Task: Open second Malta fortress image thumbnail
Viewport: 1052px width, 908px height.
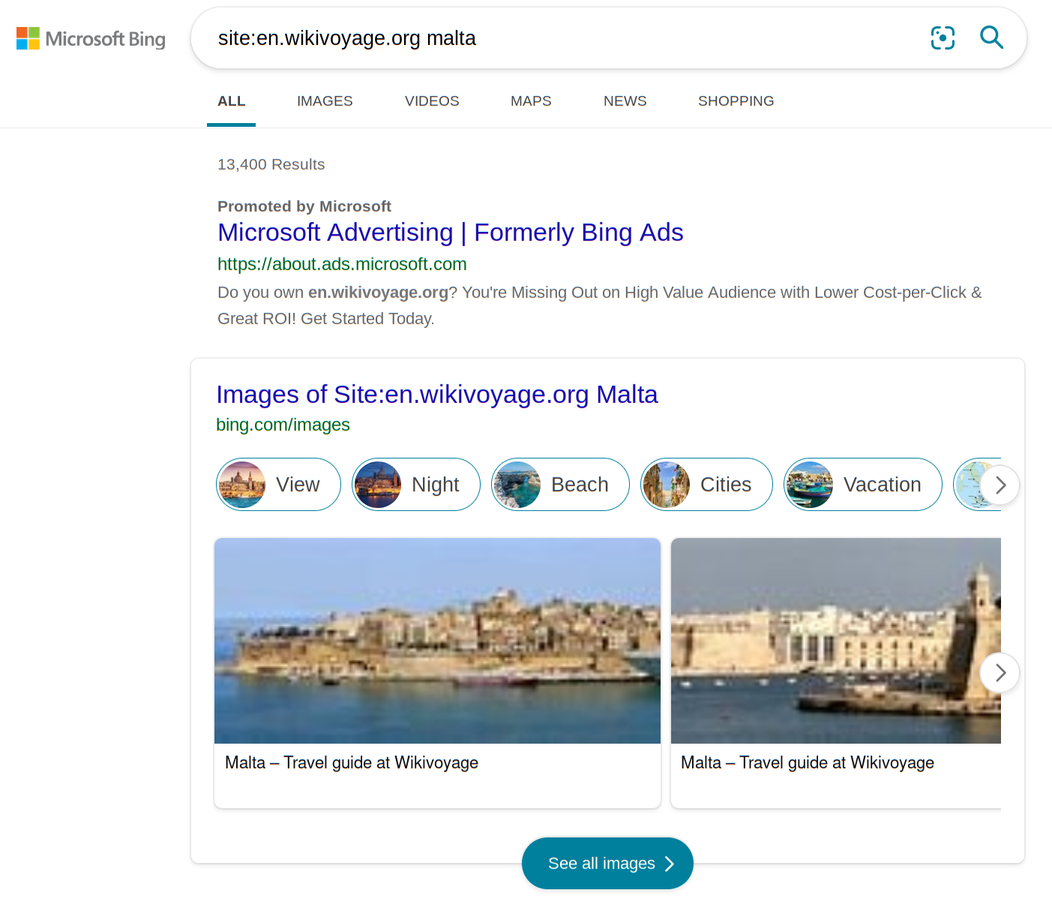Action: [836, 641]
